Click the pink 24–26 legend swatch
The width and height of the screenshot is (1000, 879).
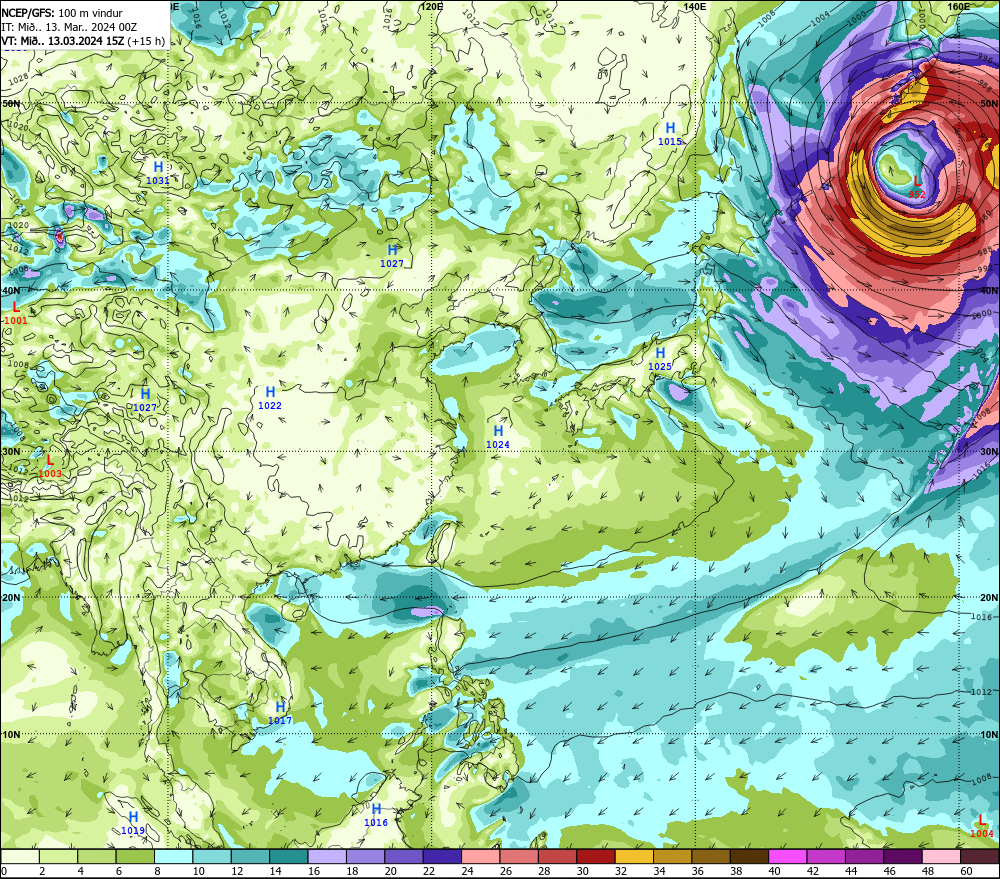(480, 856)
